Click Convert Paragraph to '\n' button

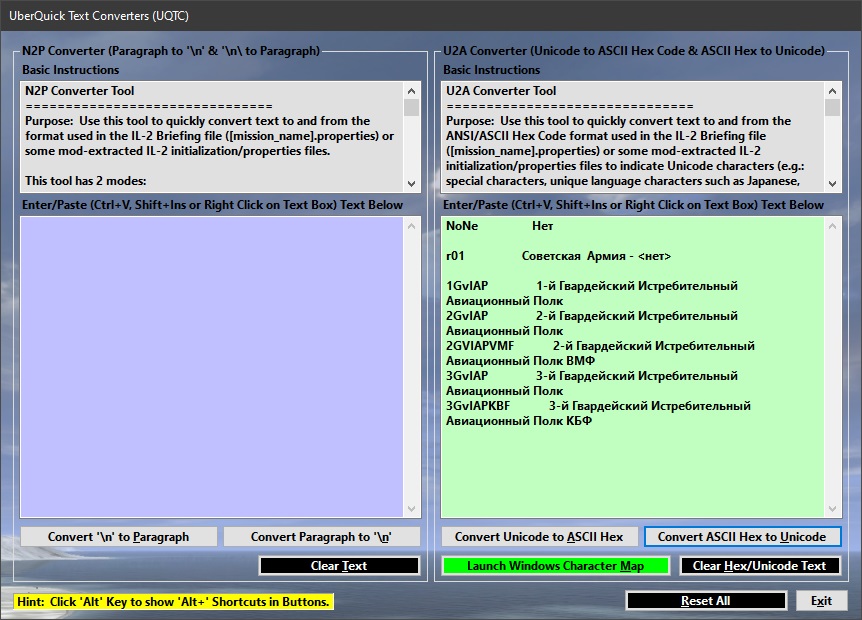point(322,537)
